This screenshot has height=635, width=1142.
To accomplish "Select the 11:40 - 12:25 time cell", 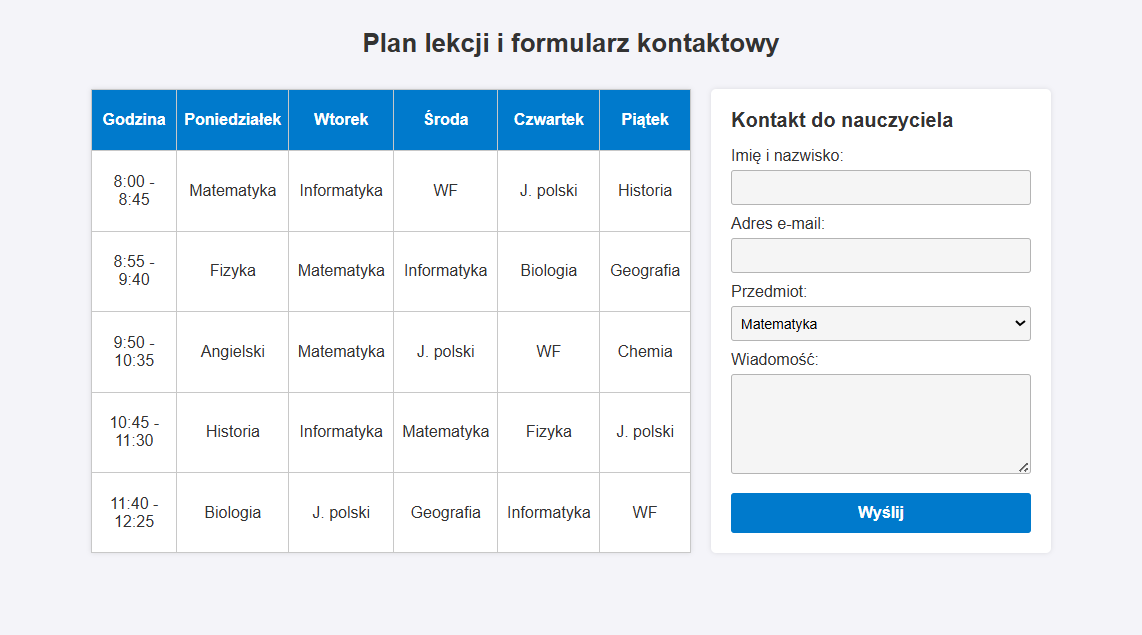I will coord(134,513).
